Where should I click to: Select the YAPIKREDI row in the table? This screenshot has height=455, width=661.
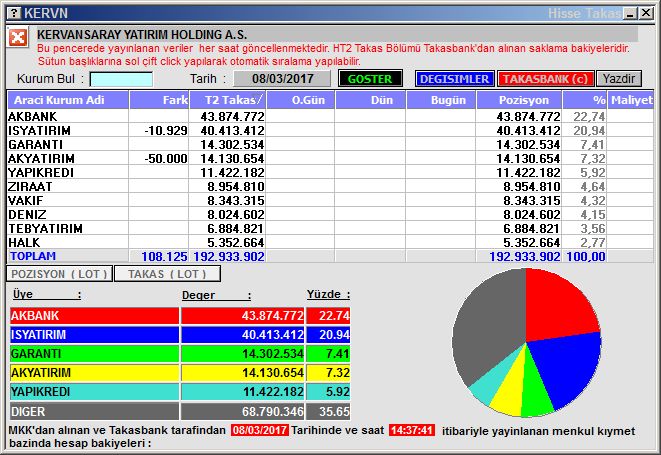coord(330,172)
